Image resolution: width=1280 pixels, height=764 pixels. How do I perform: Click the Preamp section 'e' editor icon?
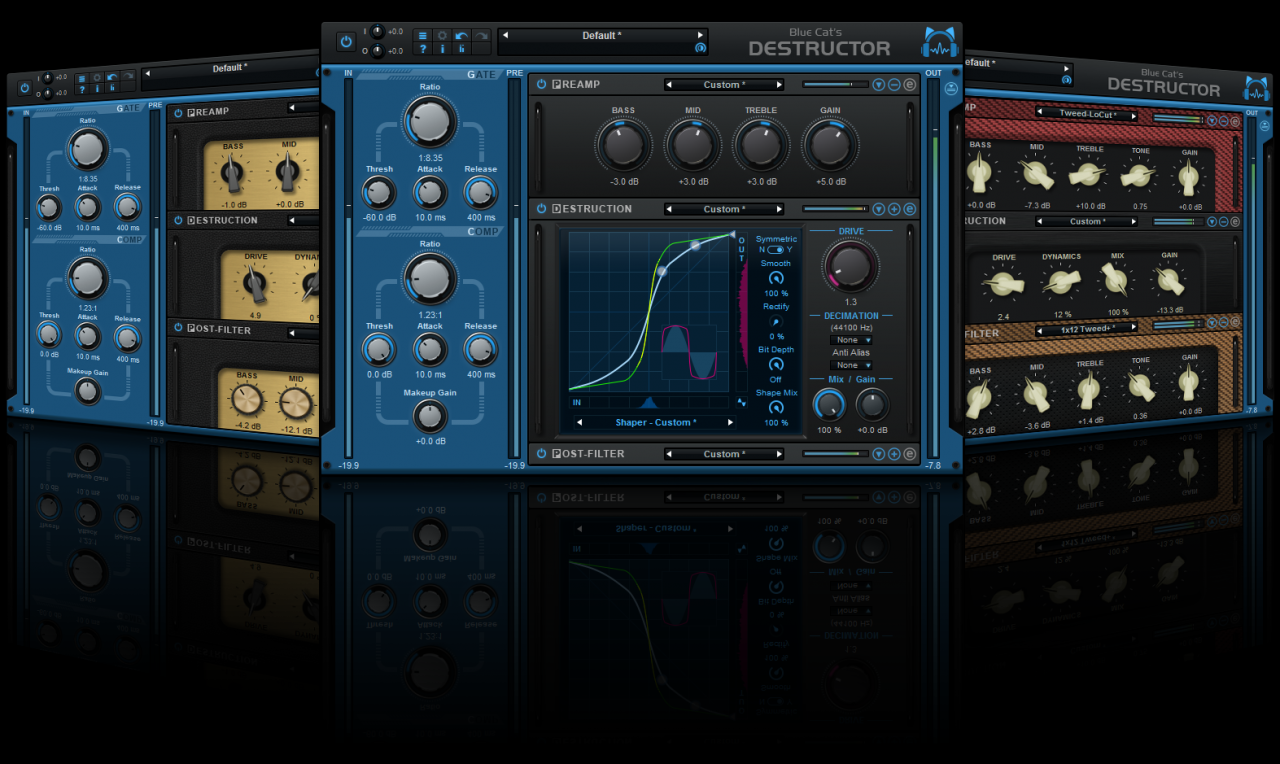[x=909, y=85]
